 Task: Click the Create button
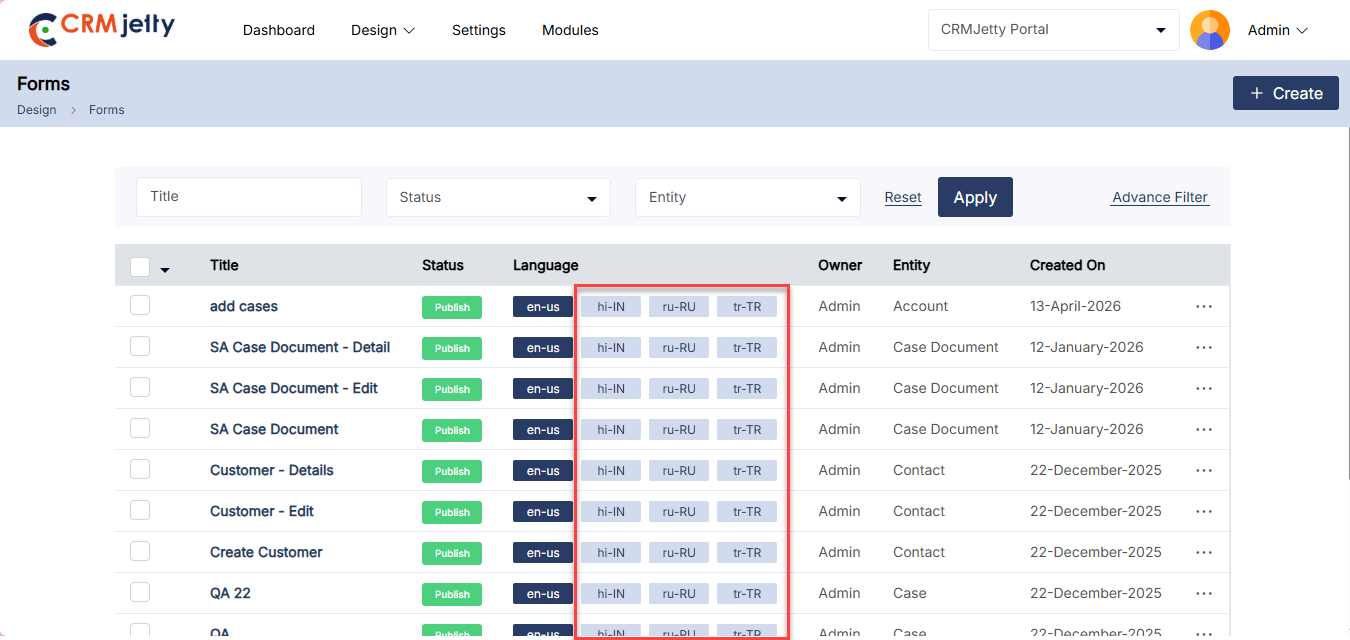(x=1285, y=93)
